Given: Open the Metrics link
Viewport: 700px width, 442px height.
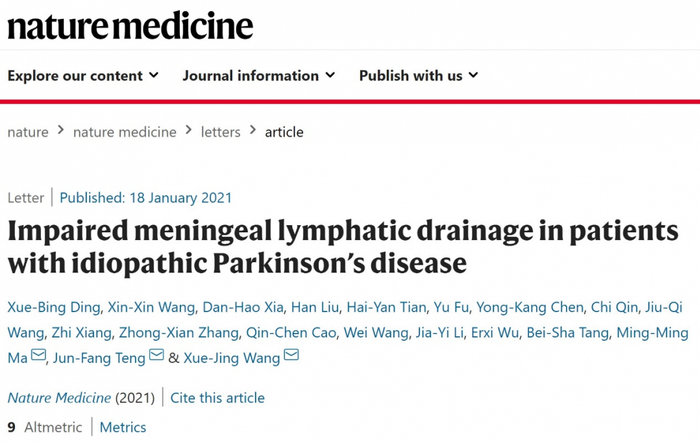Looking at the screenshot, I should point(122,427).
